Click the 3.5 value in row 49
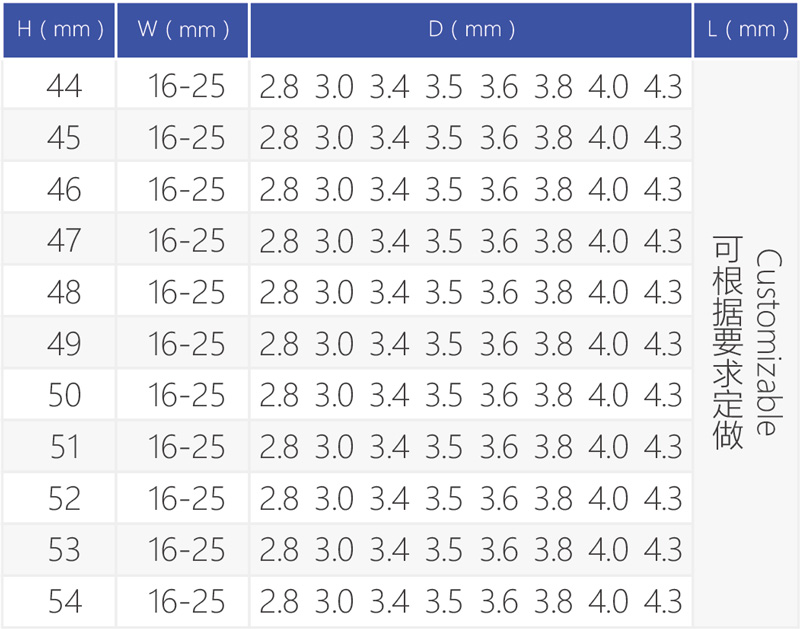 pos(443,344)
